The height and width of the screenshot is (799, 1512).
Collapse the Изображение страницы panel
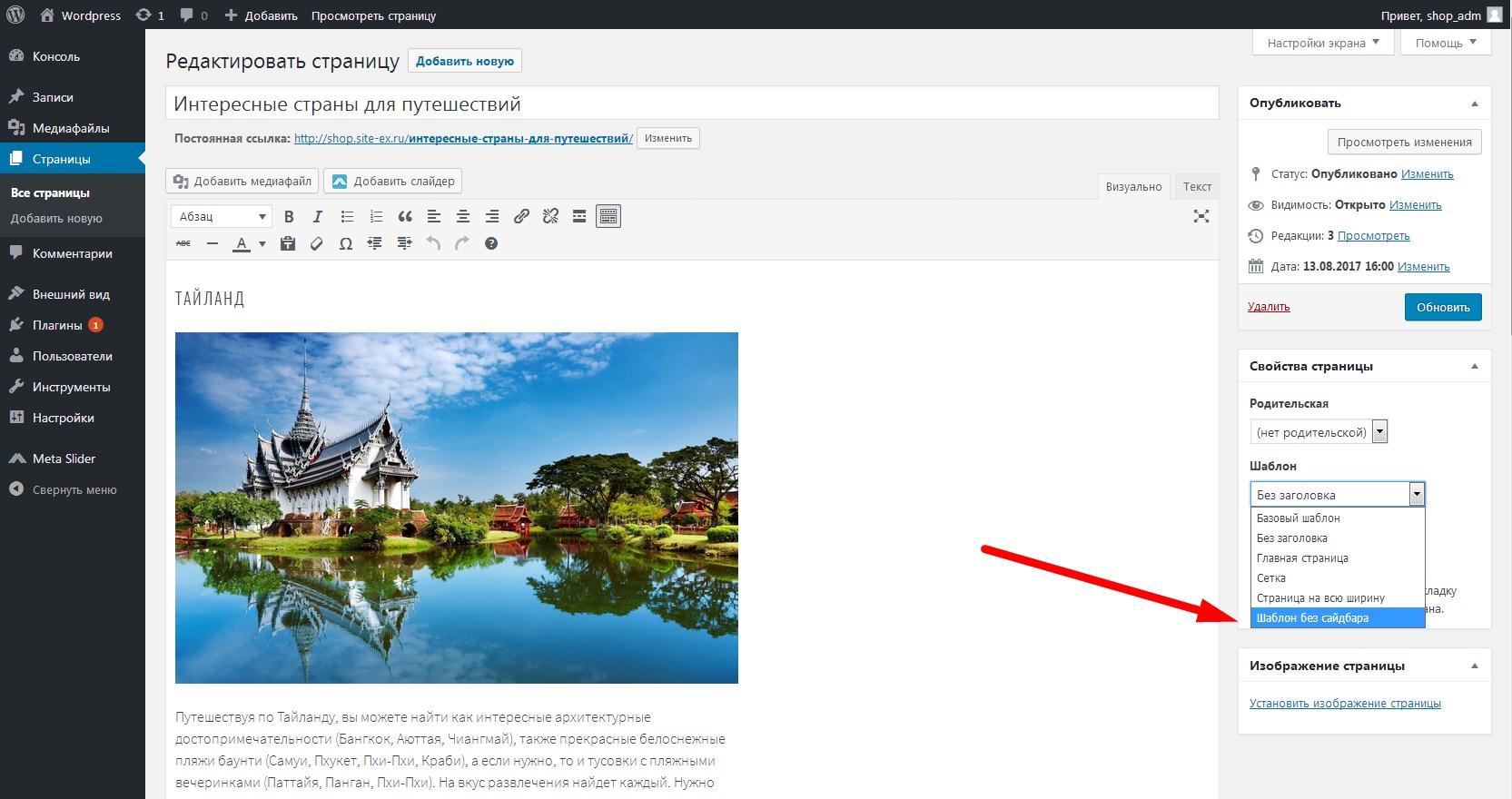tap(1475, 666)
